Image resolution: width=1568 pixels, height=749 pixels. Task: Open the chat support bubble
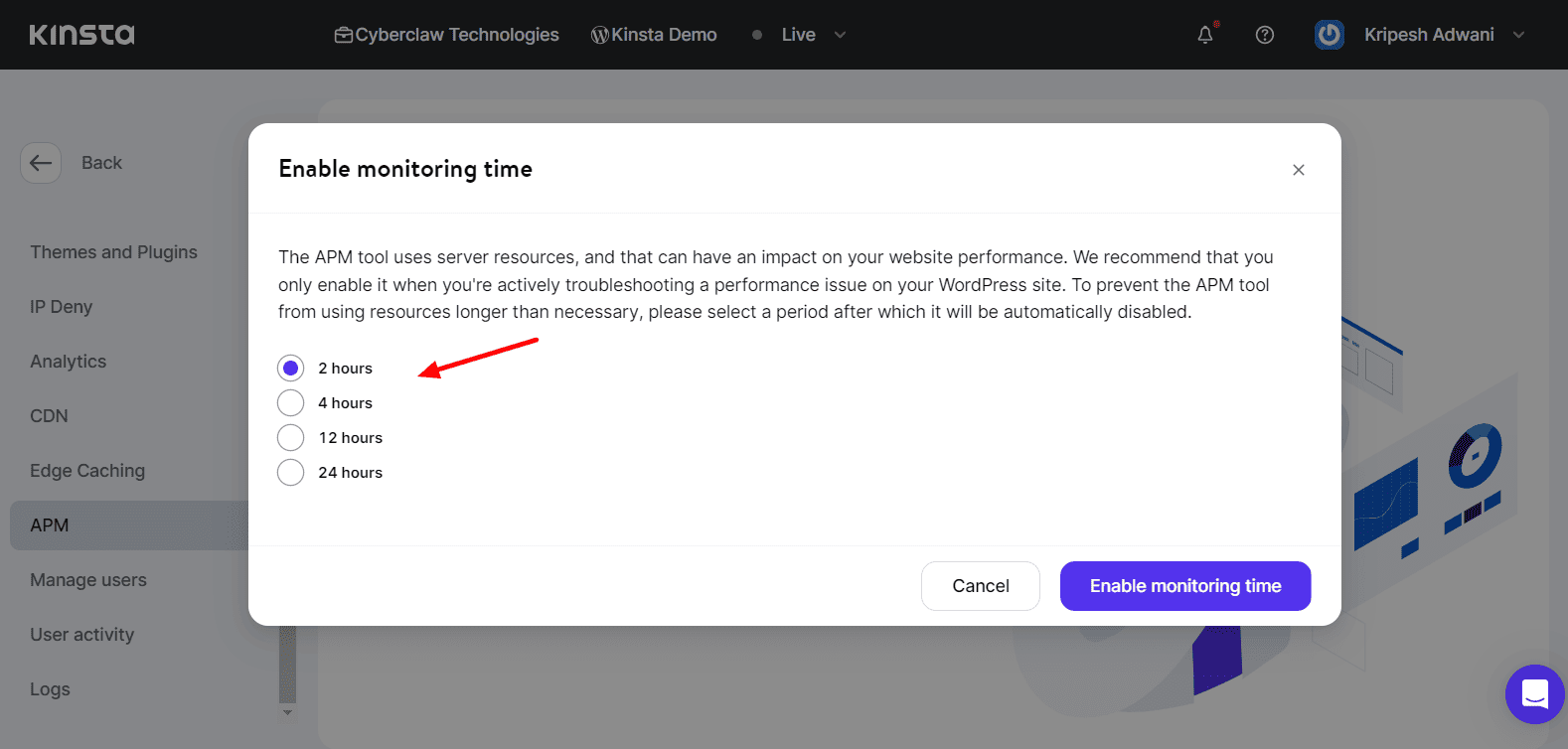(1534, 693)
